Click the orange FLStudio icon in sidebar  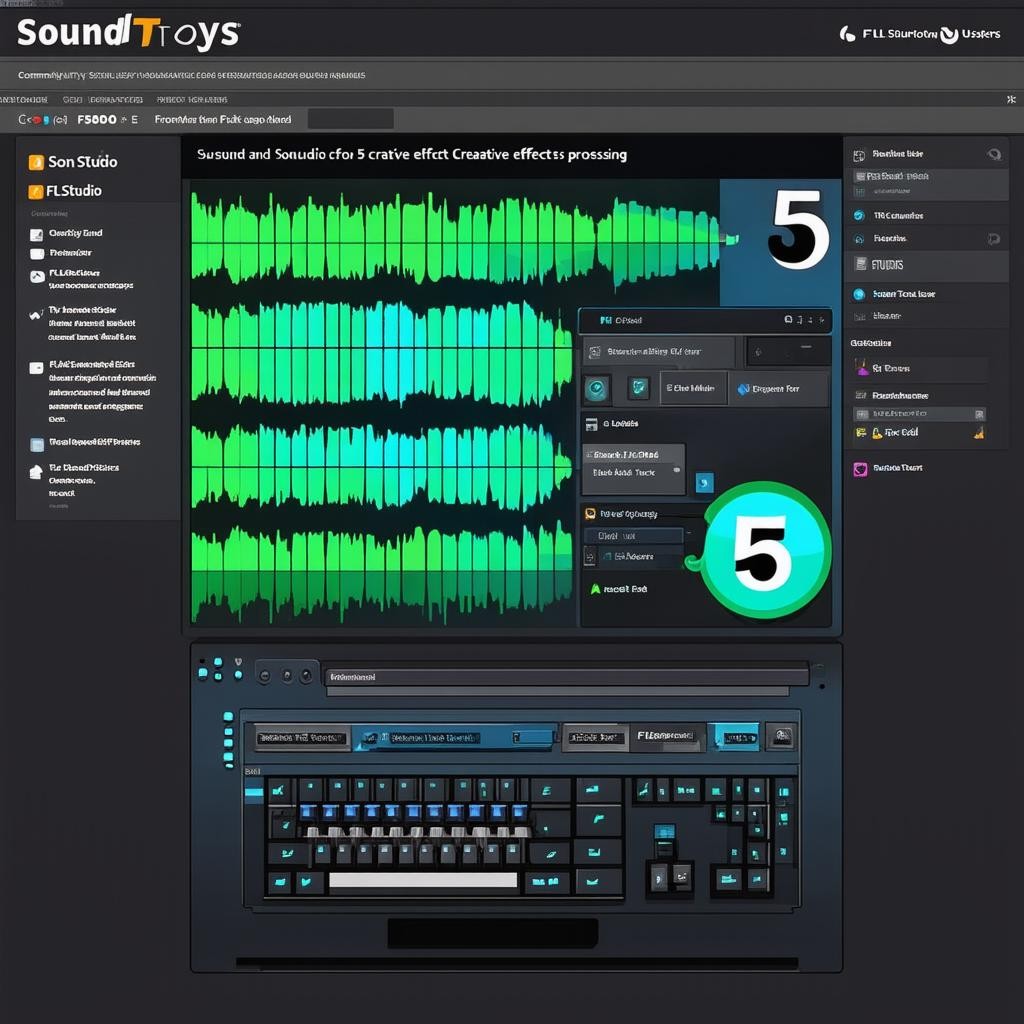(36, 191)
